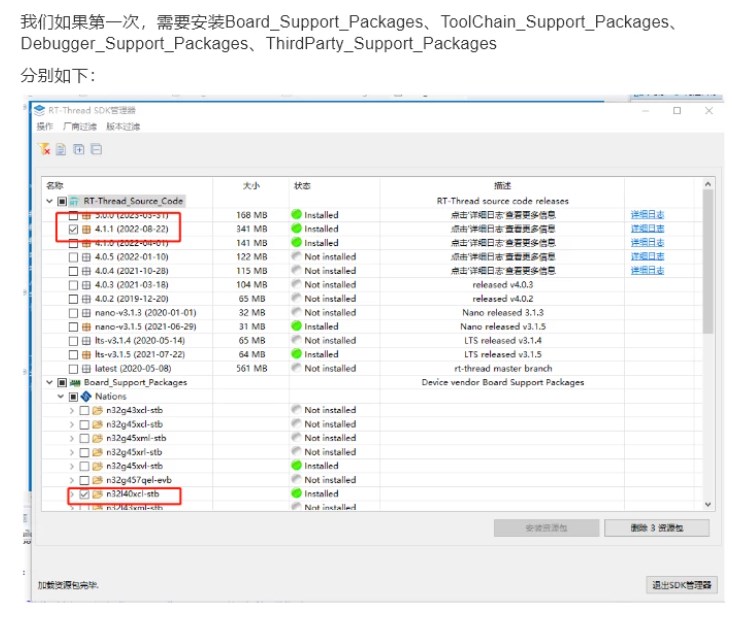Click the scrollbar up arrow

click(708, 184)
